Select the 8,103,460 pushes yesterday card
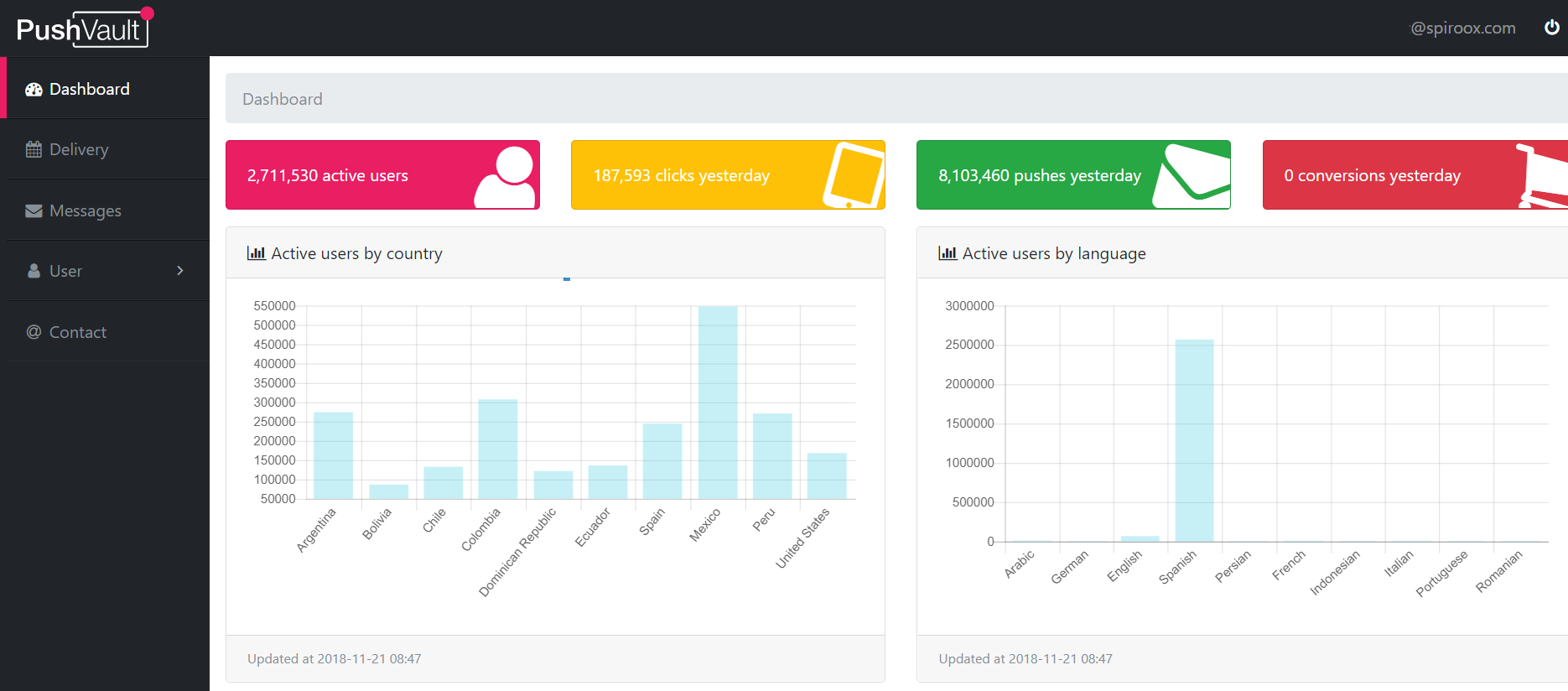The image size is (1568, 691). tap(1073, 175)
